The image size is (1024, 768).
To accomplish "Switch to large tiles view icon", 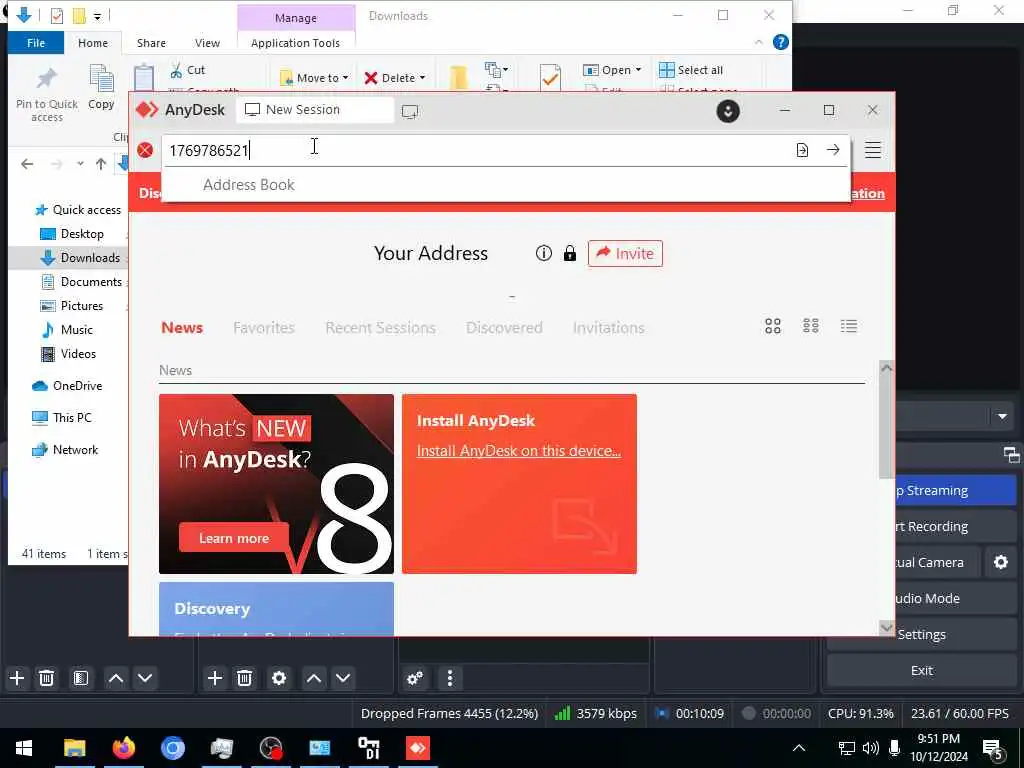I will click(773, 326).
